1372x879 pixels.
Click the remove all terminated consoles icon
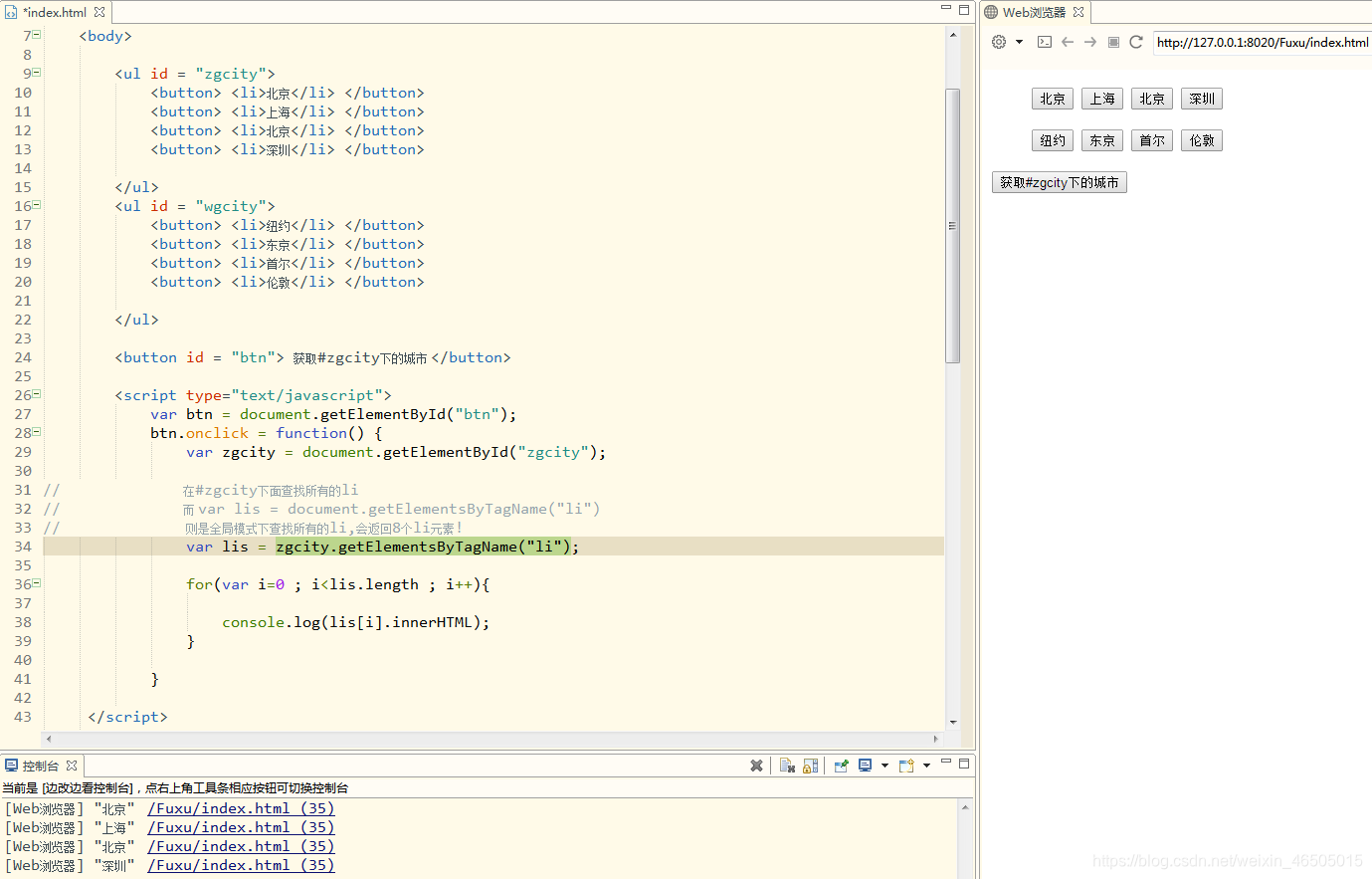click(787, 766)
